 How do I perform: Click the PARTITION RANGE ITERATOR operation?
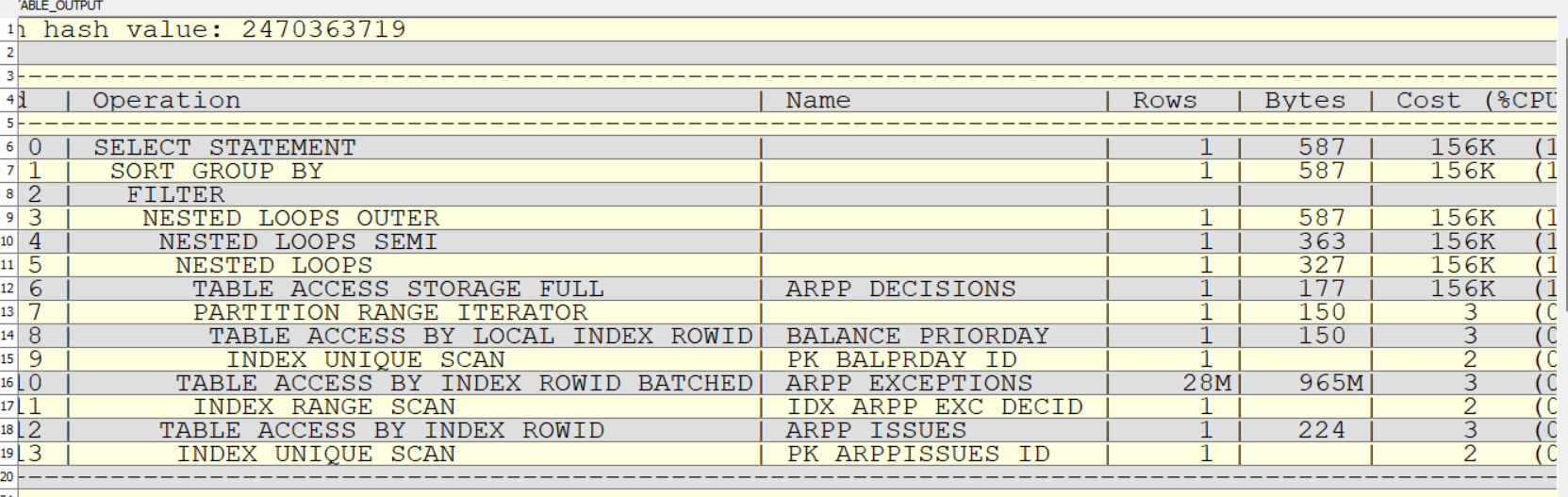[x=389, y=312]
